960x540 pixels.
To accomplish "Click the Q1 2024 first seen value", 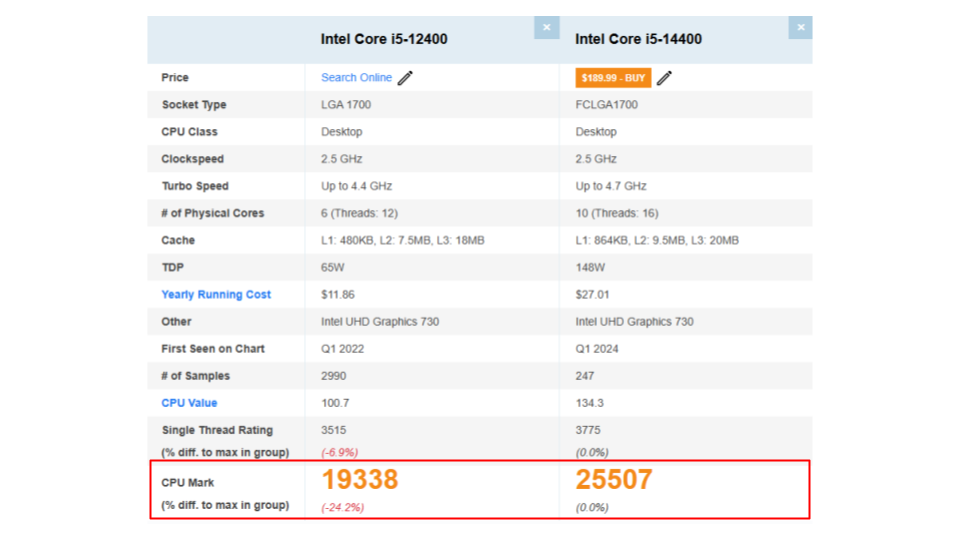I will coord(598,349).
